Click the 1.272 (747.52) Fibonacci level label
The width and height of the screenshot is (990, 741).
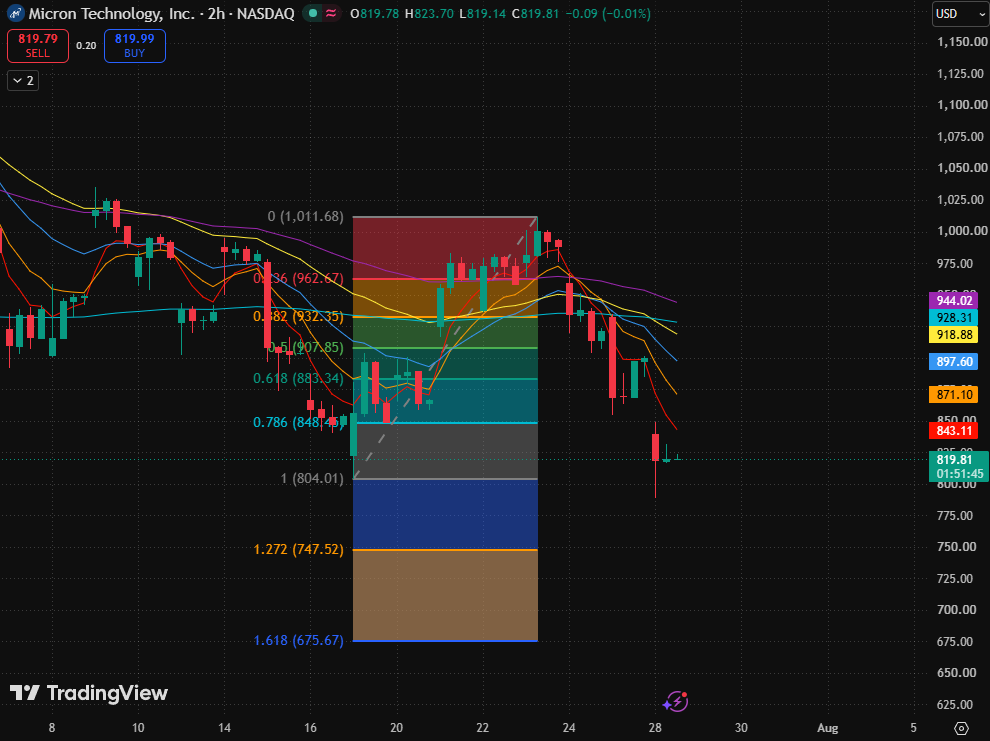pyautogui.click(x=299, y=549)
